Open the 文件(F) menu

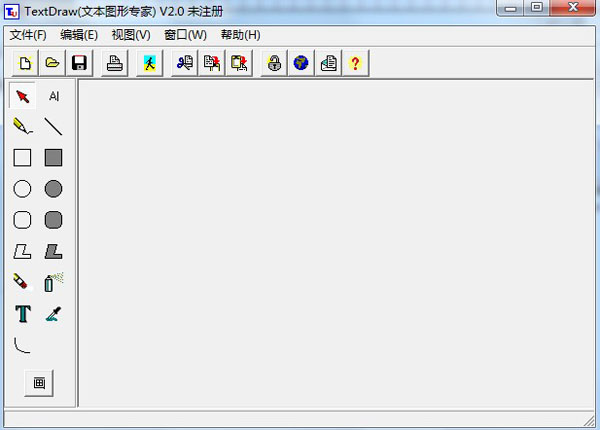point(28,35)
